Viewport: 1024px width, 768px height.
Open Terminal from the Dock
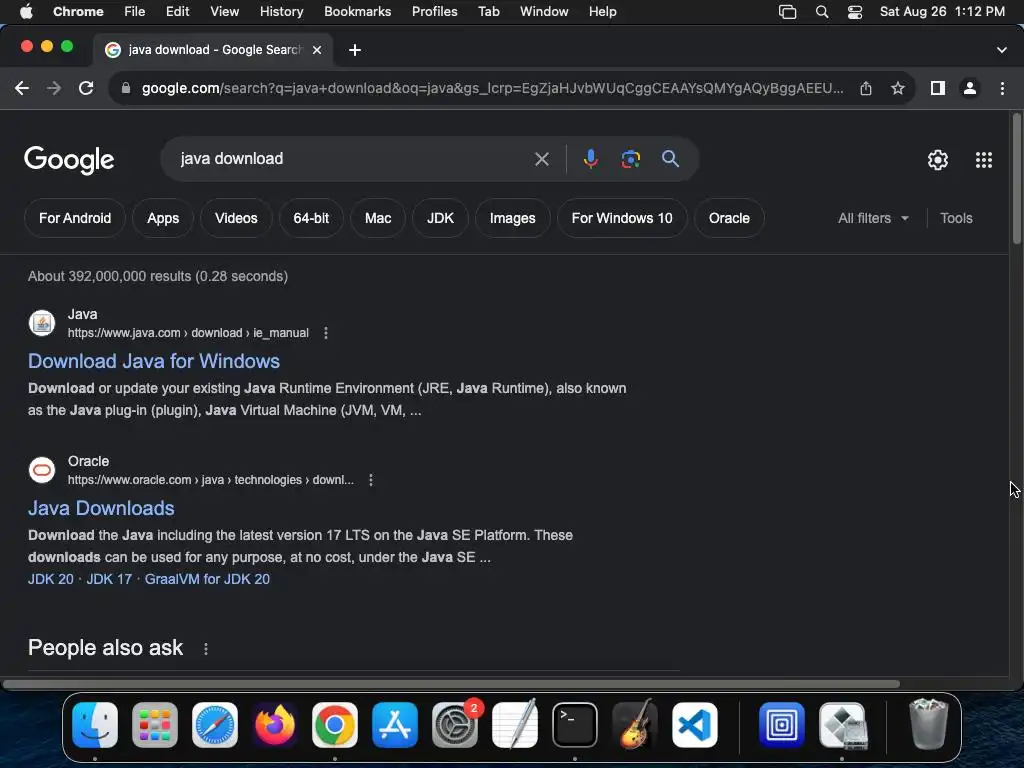575,725
